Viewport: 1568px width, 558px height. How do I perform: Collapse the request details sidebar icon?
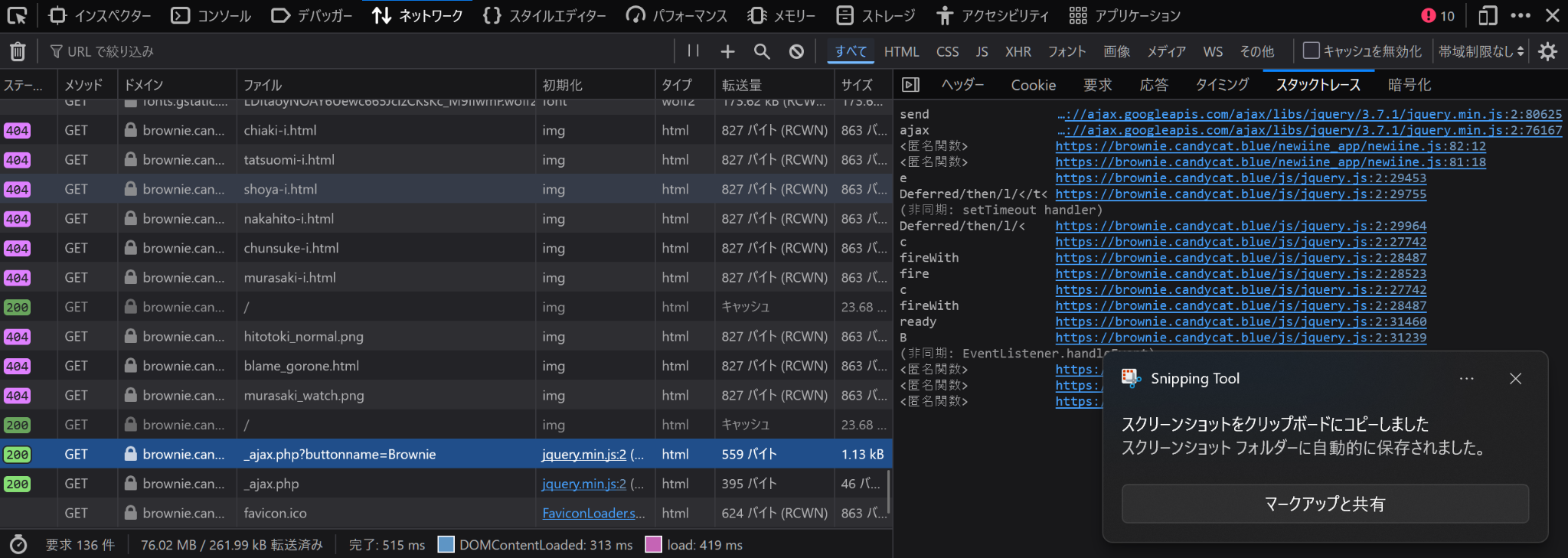910,85
